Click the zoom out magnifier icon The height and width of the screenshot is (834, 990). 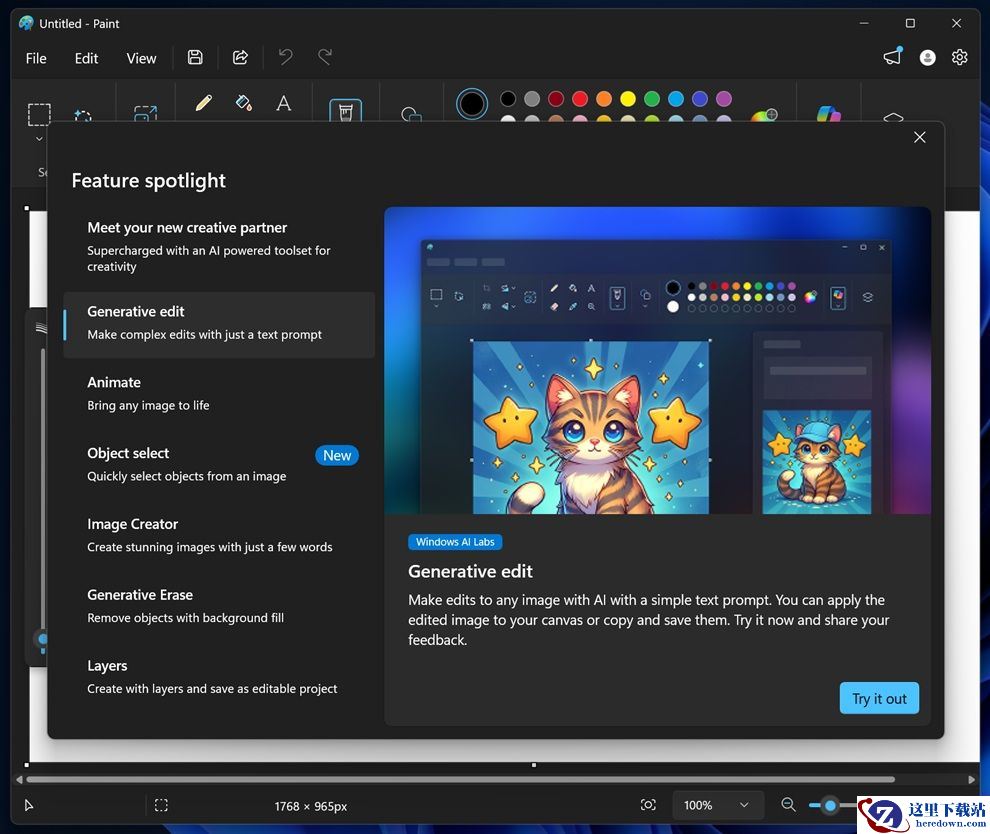788,805
